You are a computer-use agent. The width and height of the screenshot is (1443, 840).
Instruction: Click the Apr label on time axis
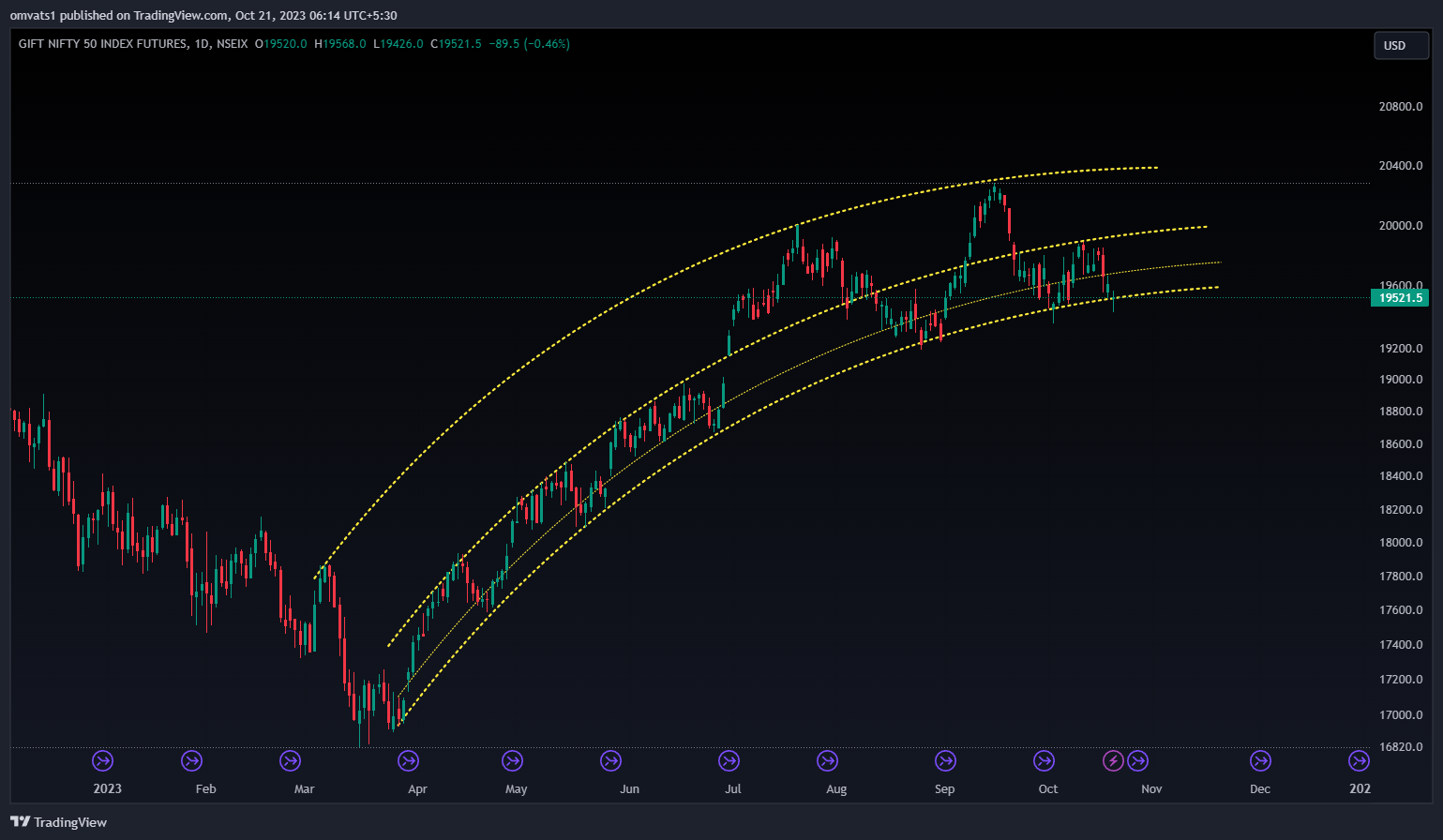tap(417, 789)
